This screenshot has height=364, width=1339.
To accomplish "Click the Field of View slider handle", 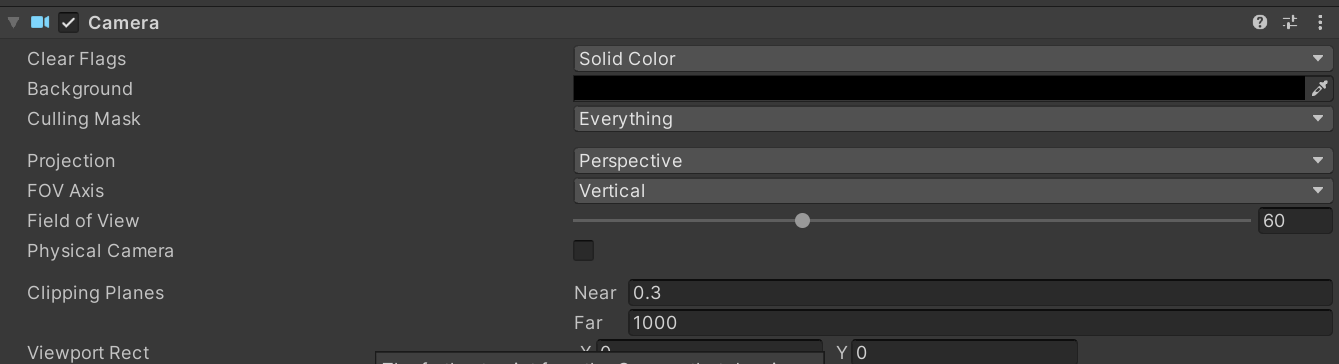I will pos(802,220).
